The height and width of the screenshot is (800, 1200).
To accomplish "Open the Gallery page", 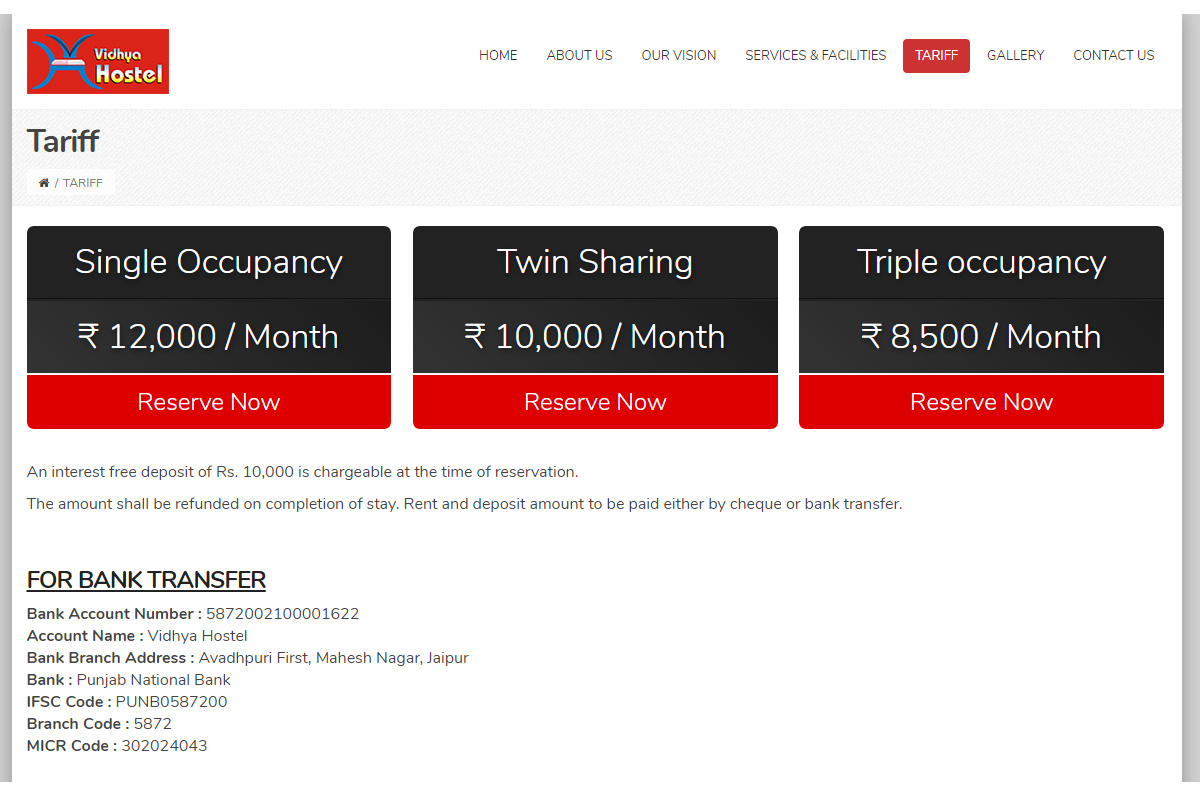I will tap(1015, 56).
